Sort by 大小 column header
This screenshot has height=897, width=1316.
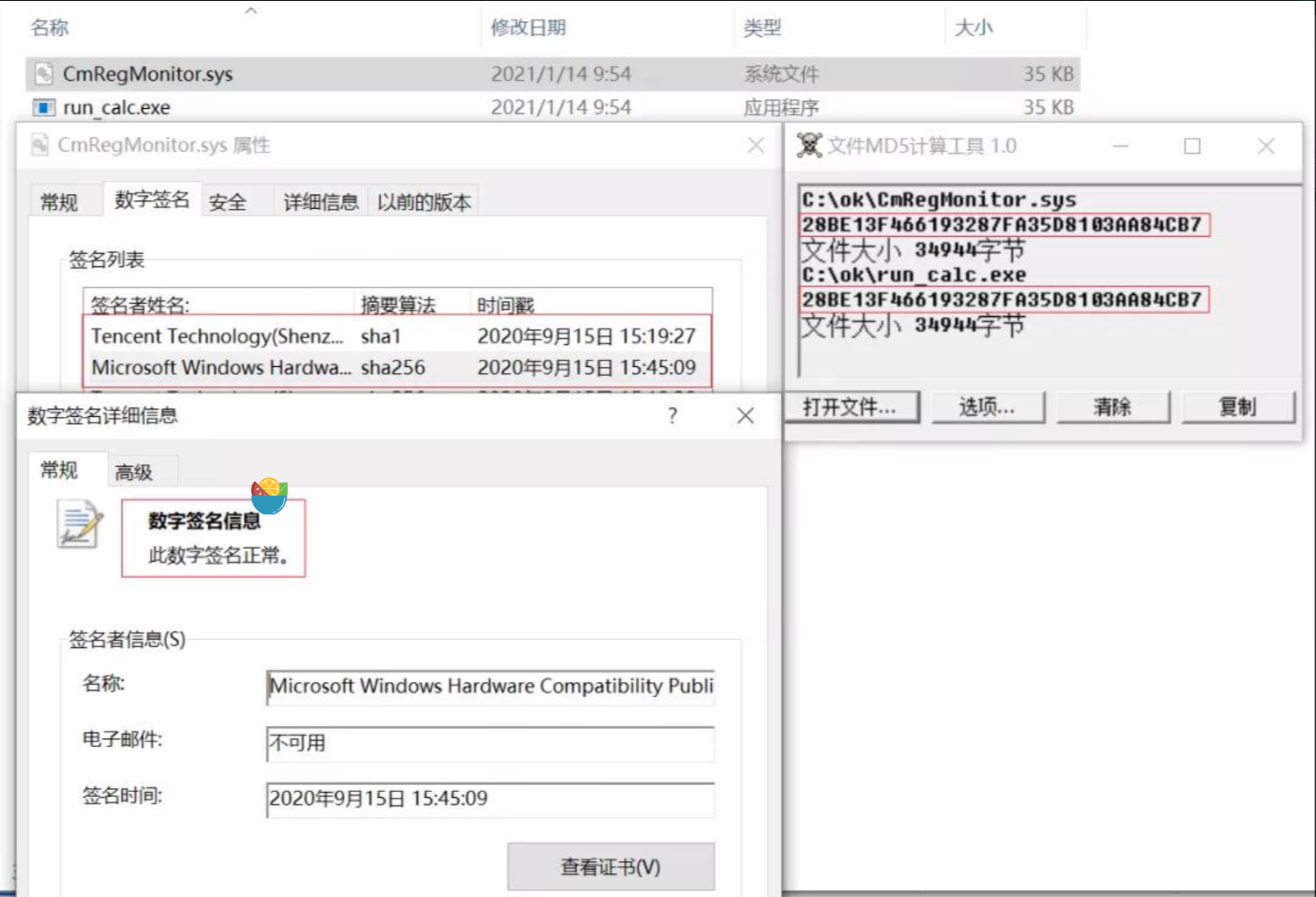(x=973, y=28)
